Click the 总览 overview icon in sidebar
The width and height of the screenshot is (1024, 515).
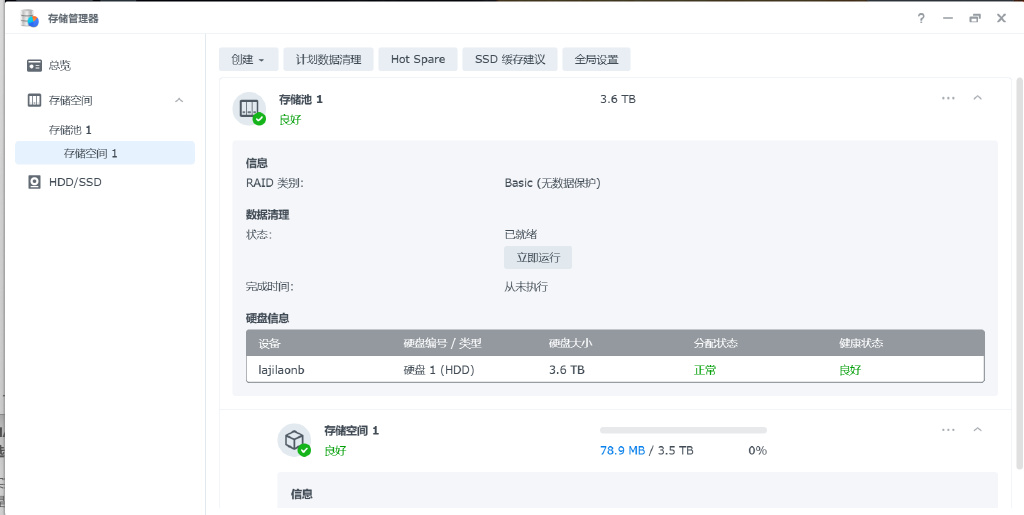coord(35,65)
